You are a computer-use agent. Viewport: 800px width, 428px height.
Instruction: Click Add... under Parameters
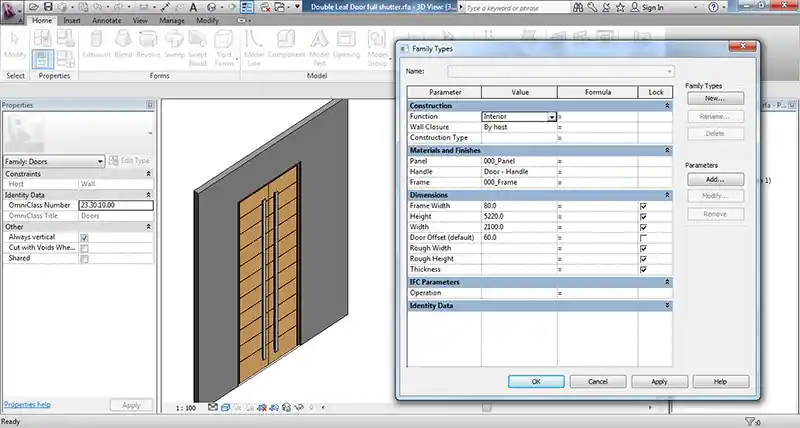[x=715, y=180]
